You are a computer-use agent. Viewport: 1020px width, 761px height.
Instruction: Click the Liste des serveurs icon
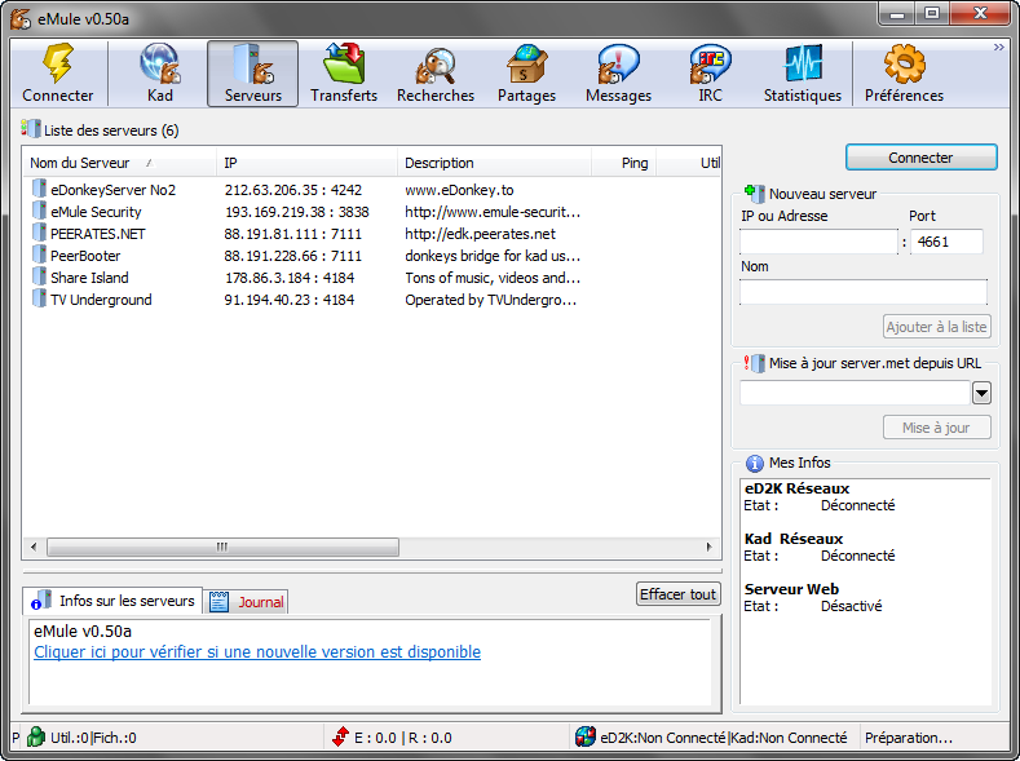click(x=31, y=129)
